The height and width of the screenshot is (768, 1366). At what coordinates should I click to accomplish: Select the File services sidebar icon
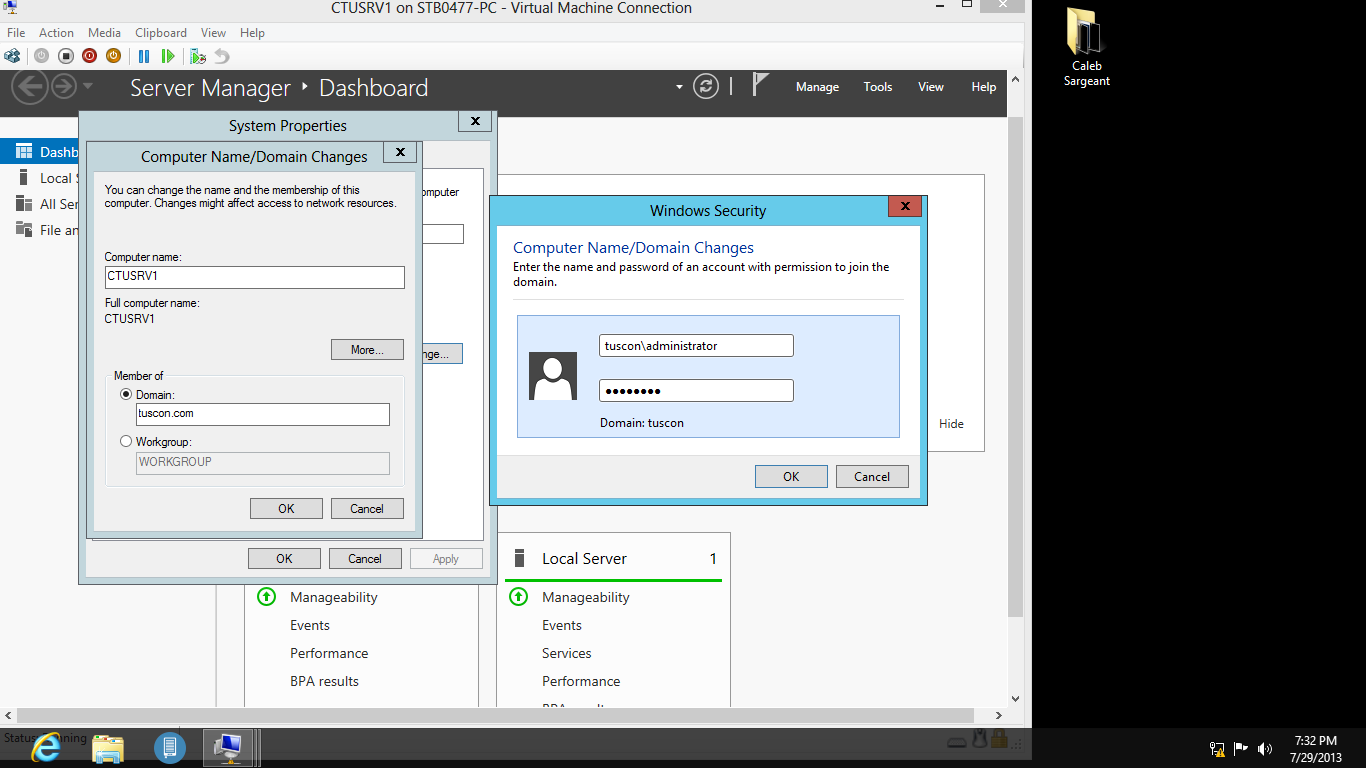pos(24,230)
